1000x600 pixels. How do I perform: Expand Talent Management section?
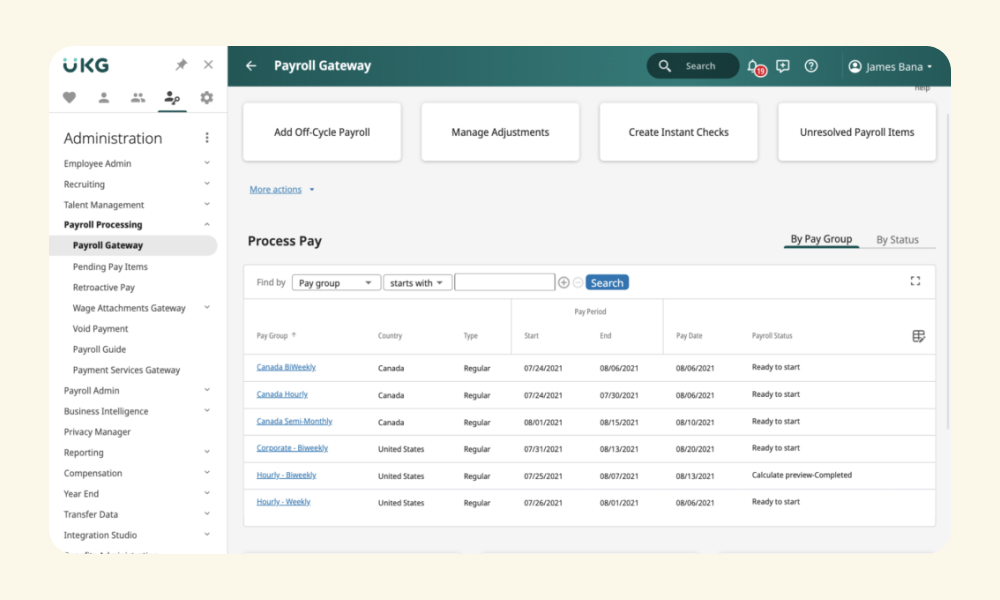[207, 204]
